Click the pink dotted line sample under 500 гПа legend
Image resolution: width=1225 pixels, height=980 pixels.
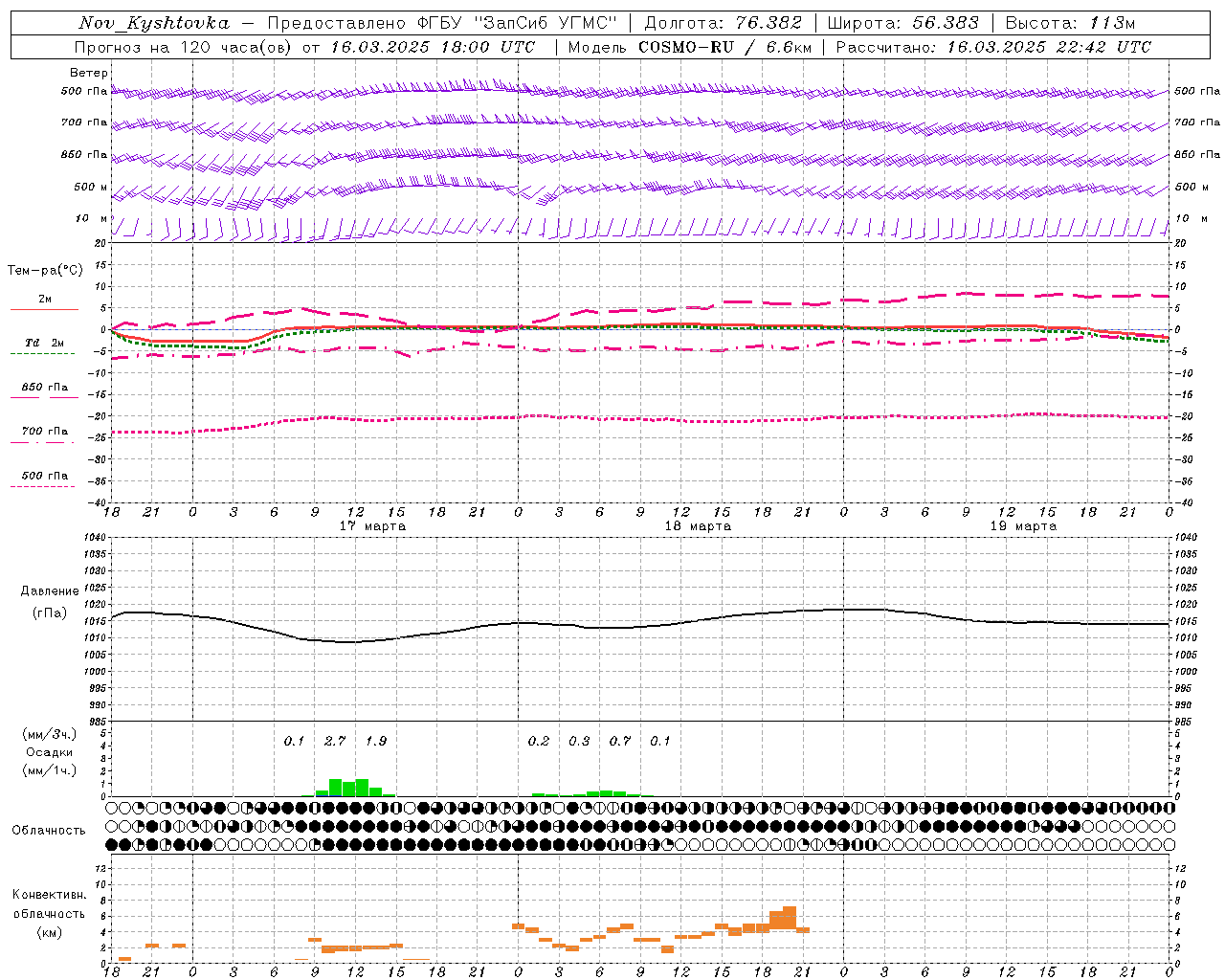43,486
